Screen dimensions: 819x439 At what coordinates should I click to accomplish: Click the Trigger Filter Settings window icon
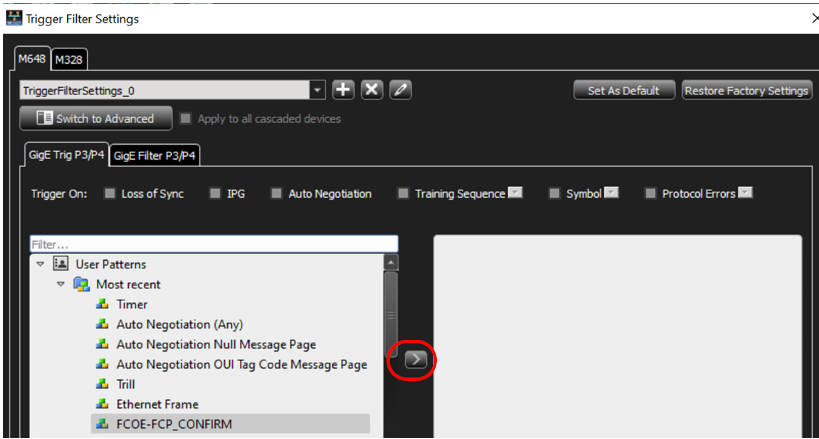click(14, 19)
